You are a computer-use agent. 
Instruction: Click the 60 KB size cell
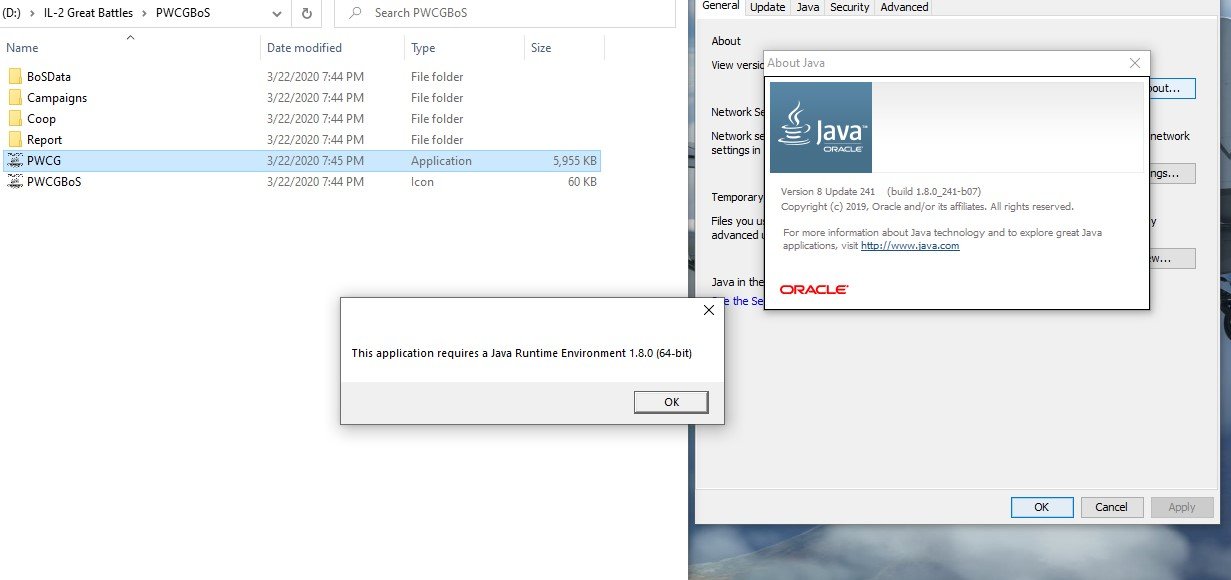581,182
